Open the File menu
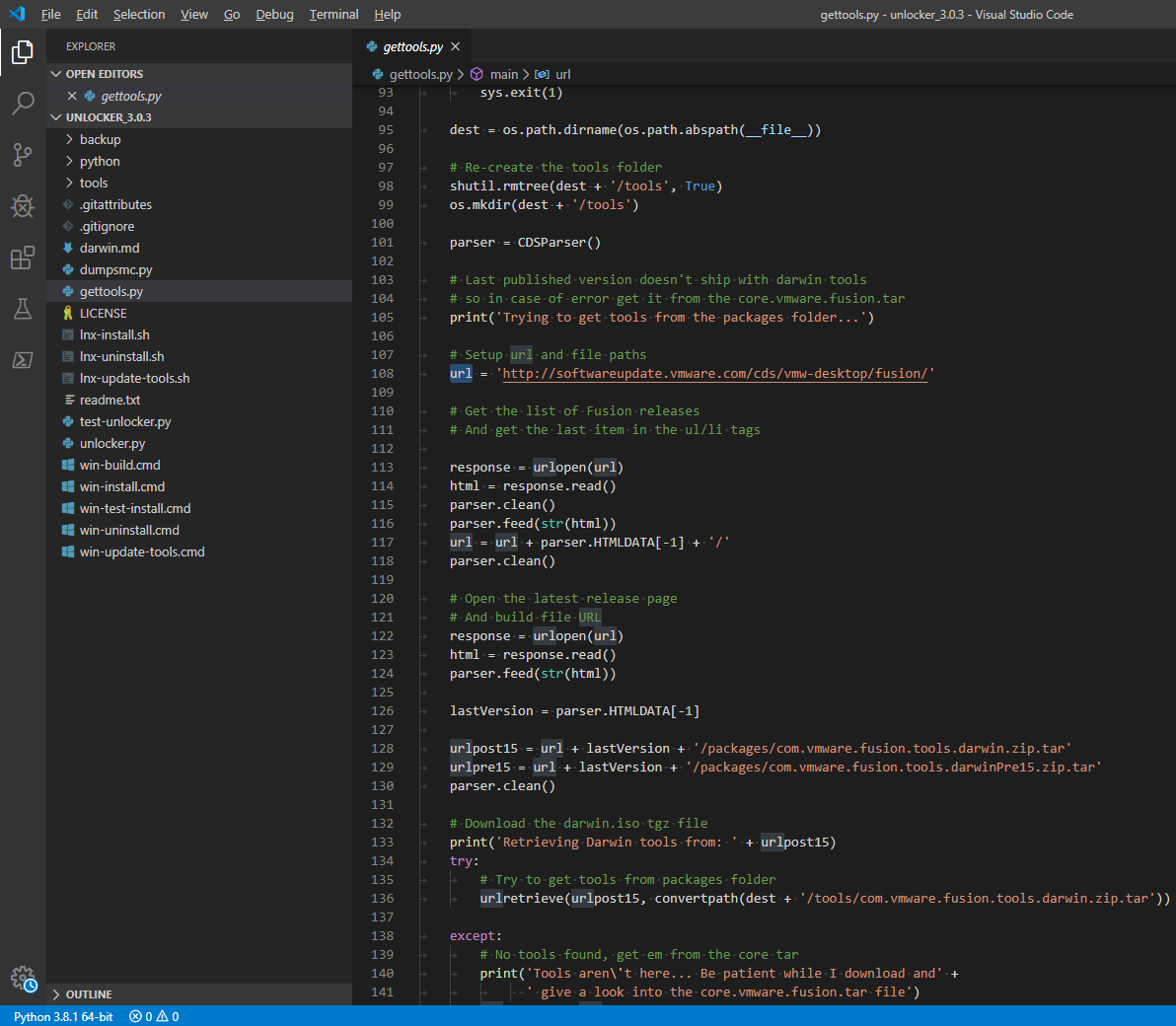This screenshot has height=1026, width=1176. (x=51, y=14)
